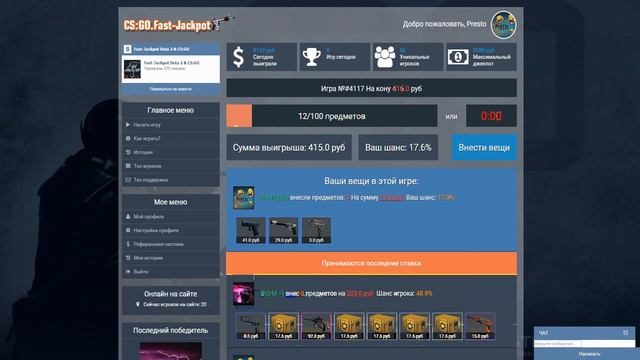Click the exit icon beside Выйти
640x360 pixels.
point(128,271)
